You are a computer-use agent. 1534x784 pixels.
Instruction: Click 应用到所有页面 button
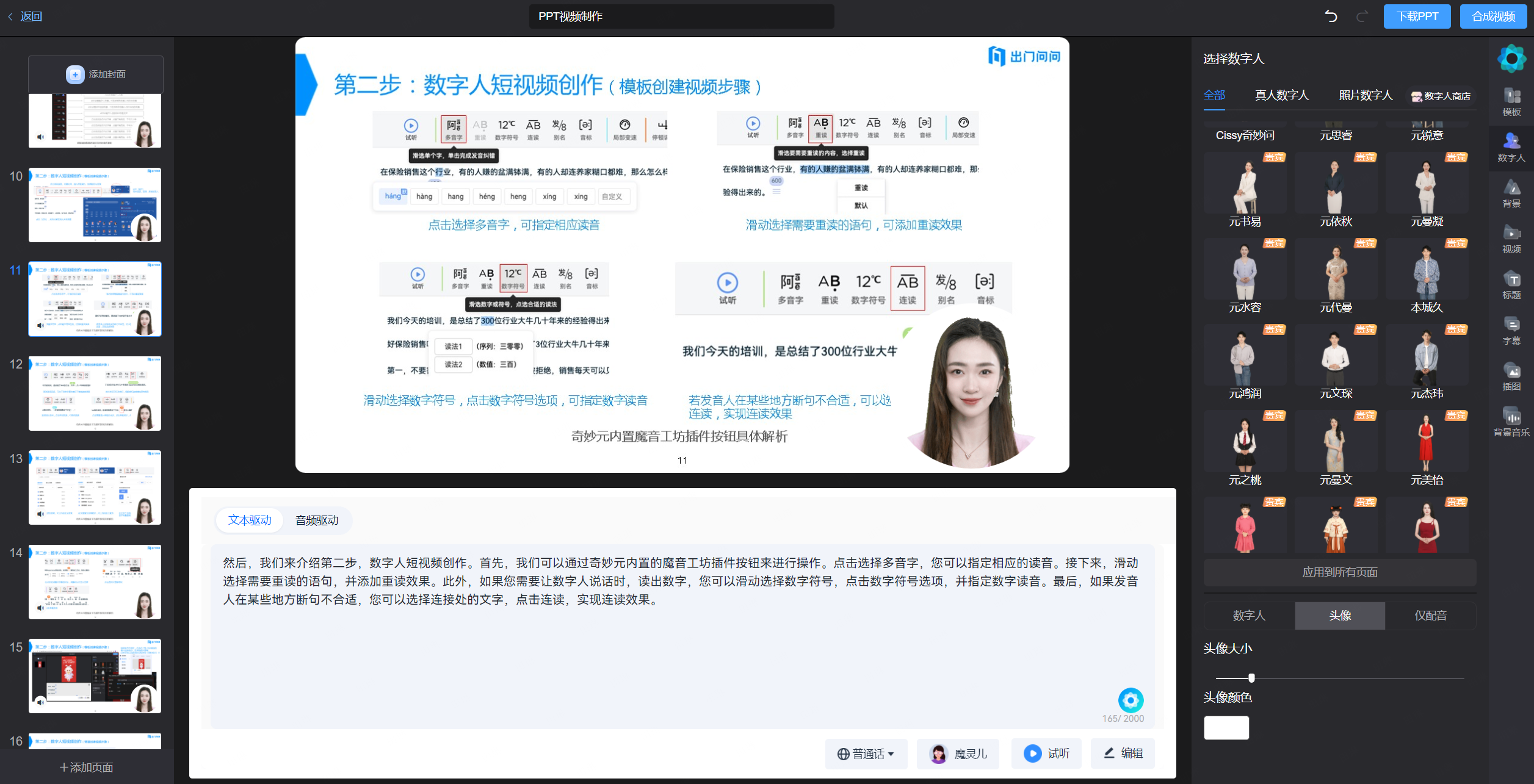point(1340,572)
